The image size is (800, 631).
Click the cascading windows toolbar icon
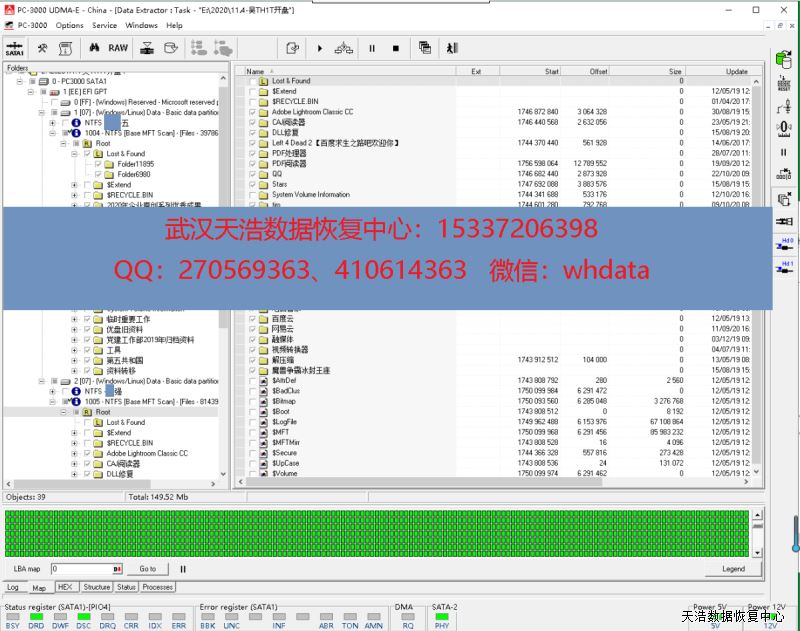425,47
